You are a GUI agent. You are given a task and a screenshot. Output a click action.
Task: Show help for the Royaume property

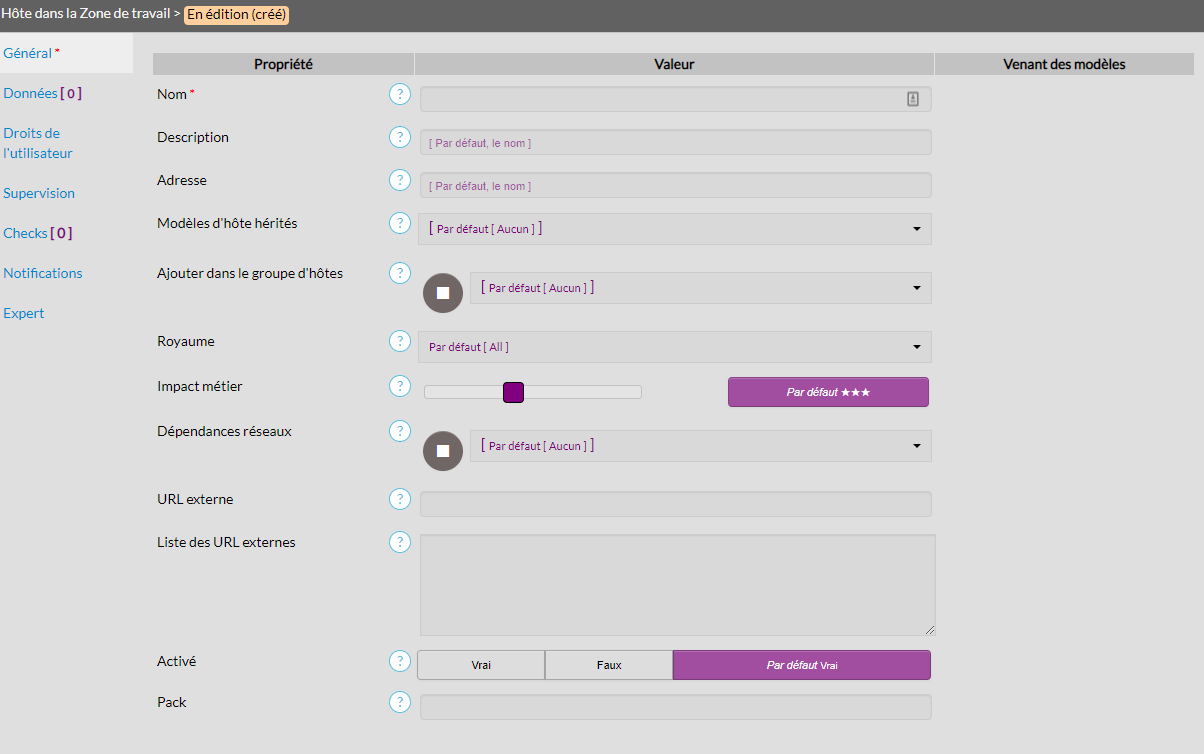tap(400, 341)
